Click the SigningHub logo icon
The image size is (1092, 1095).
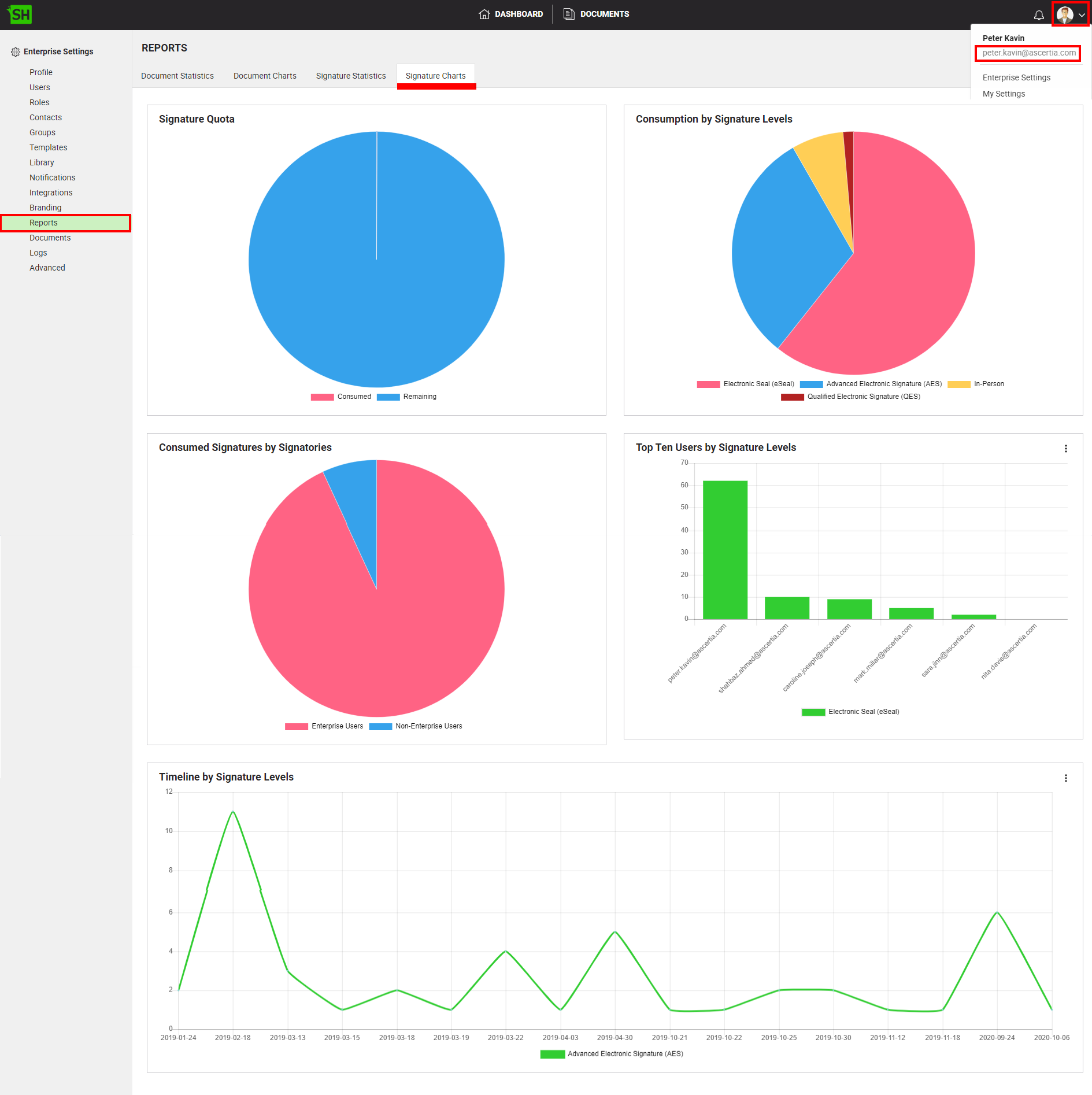click(20, 14)
